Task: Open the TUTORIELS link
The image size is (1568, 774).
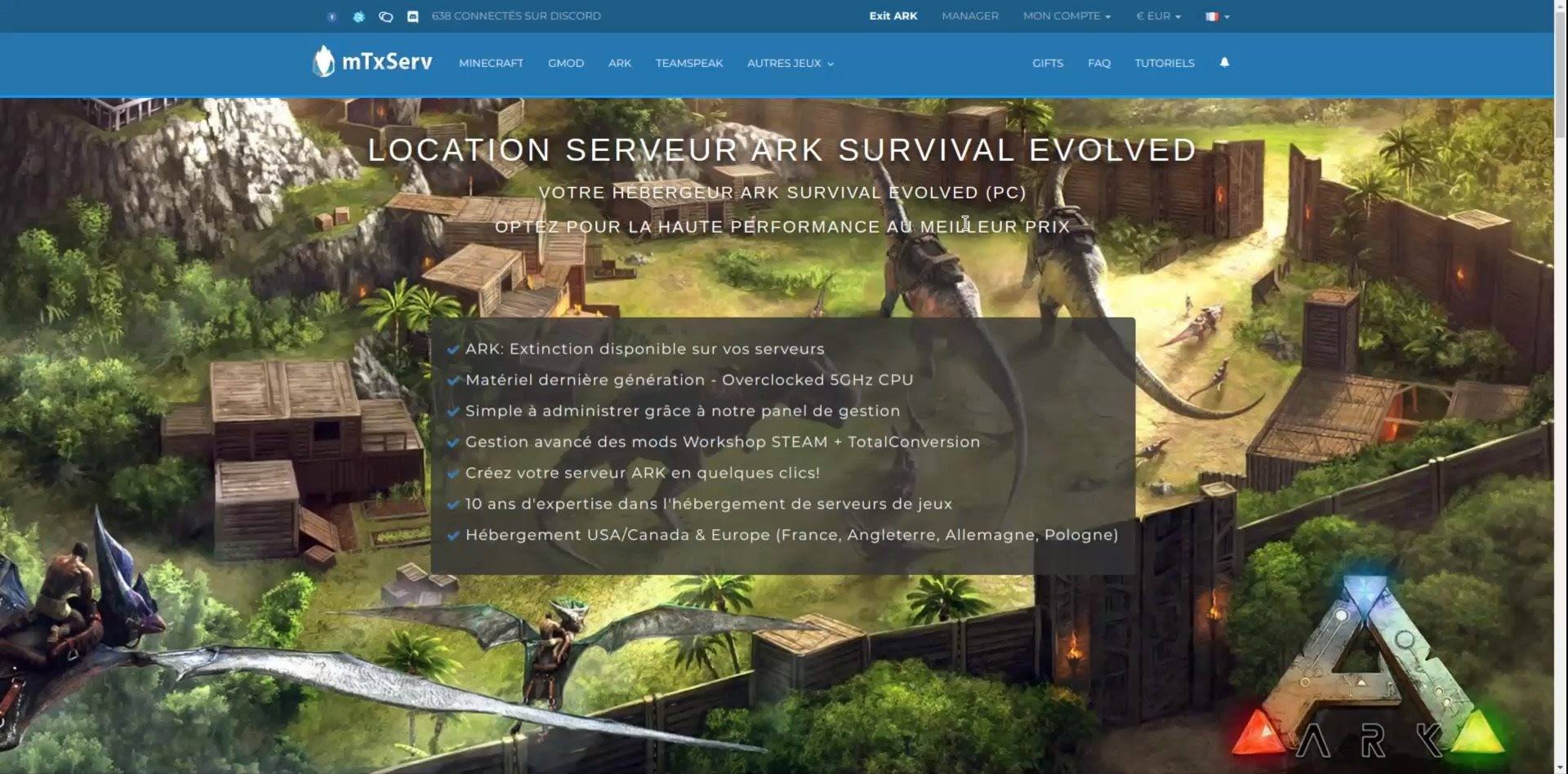Action: click(x=1165, y=63)
